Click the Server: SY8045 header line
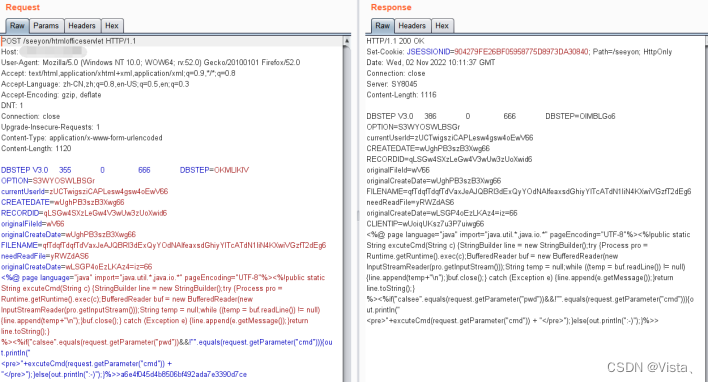The height and width of the screenshot is (383, 708). [392, 84]
